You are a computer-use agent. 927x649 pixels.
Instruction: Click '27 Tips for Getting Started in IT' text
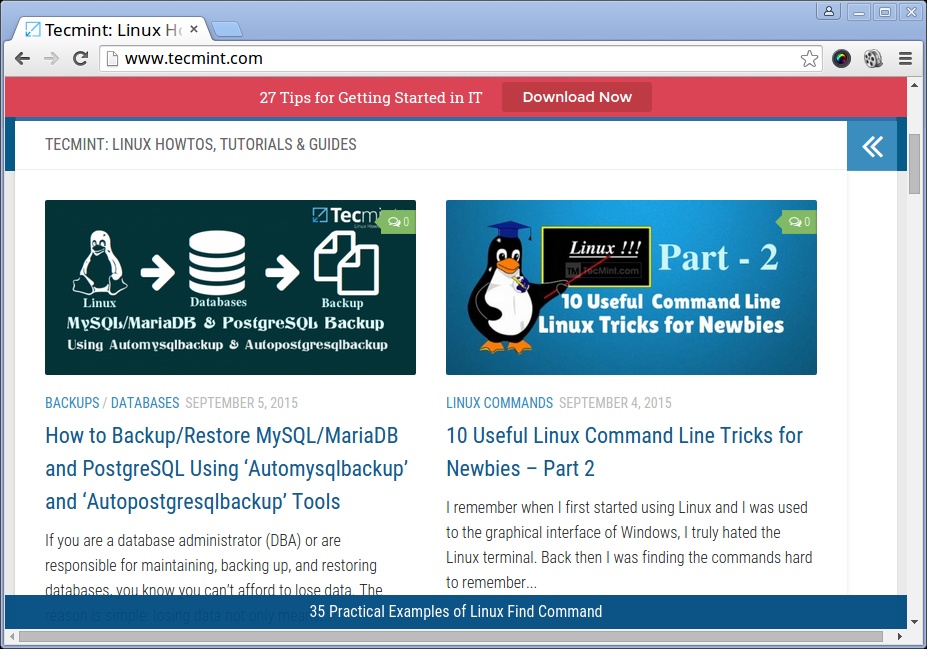pyautogui.click(x=371, y=98)
